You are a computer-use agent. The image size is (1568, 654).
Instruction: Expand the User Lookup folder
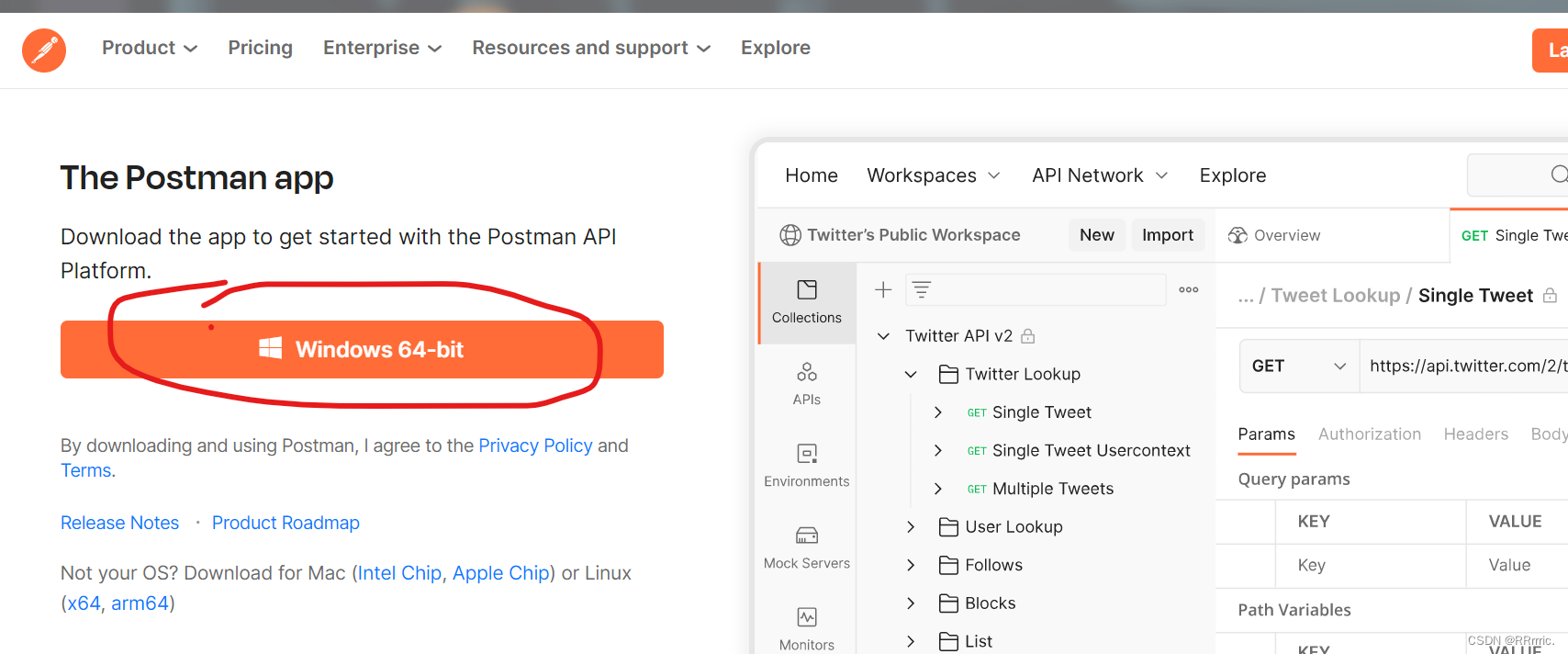(x=911, y=526)
